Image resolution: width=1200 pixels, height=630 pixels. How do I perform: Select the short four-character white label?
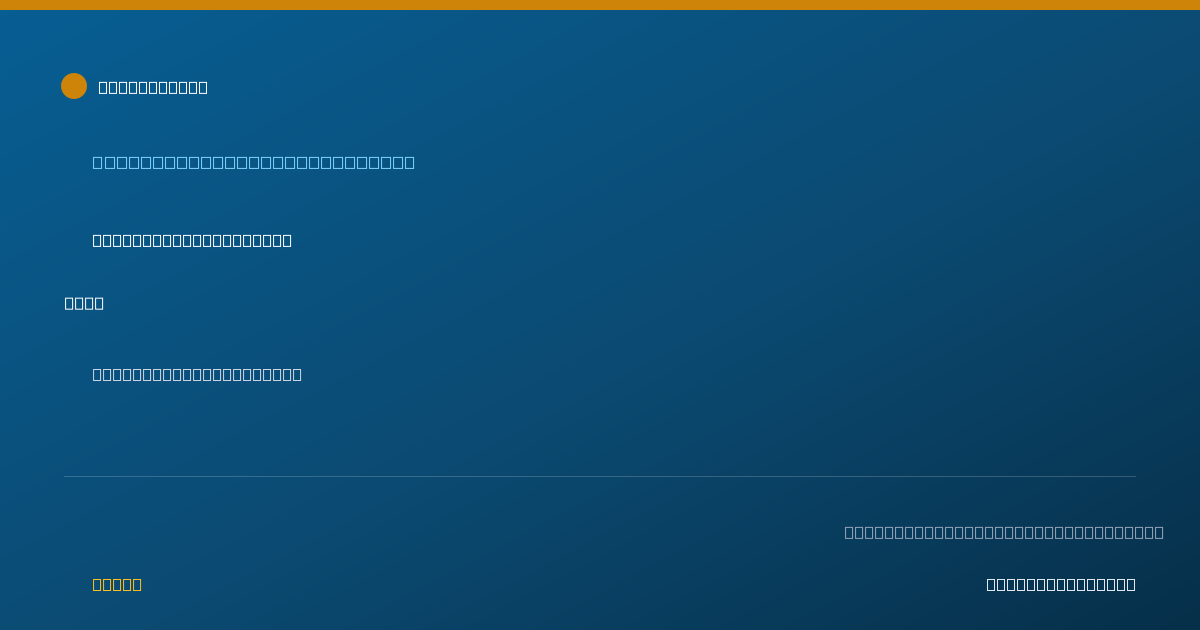84,303
